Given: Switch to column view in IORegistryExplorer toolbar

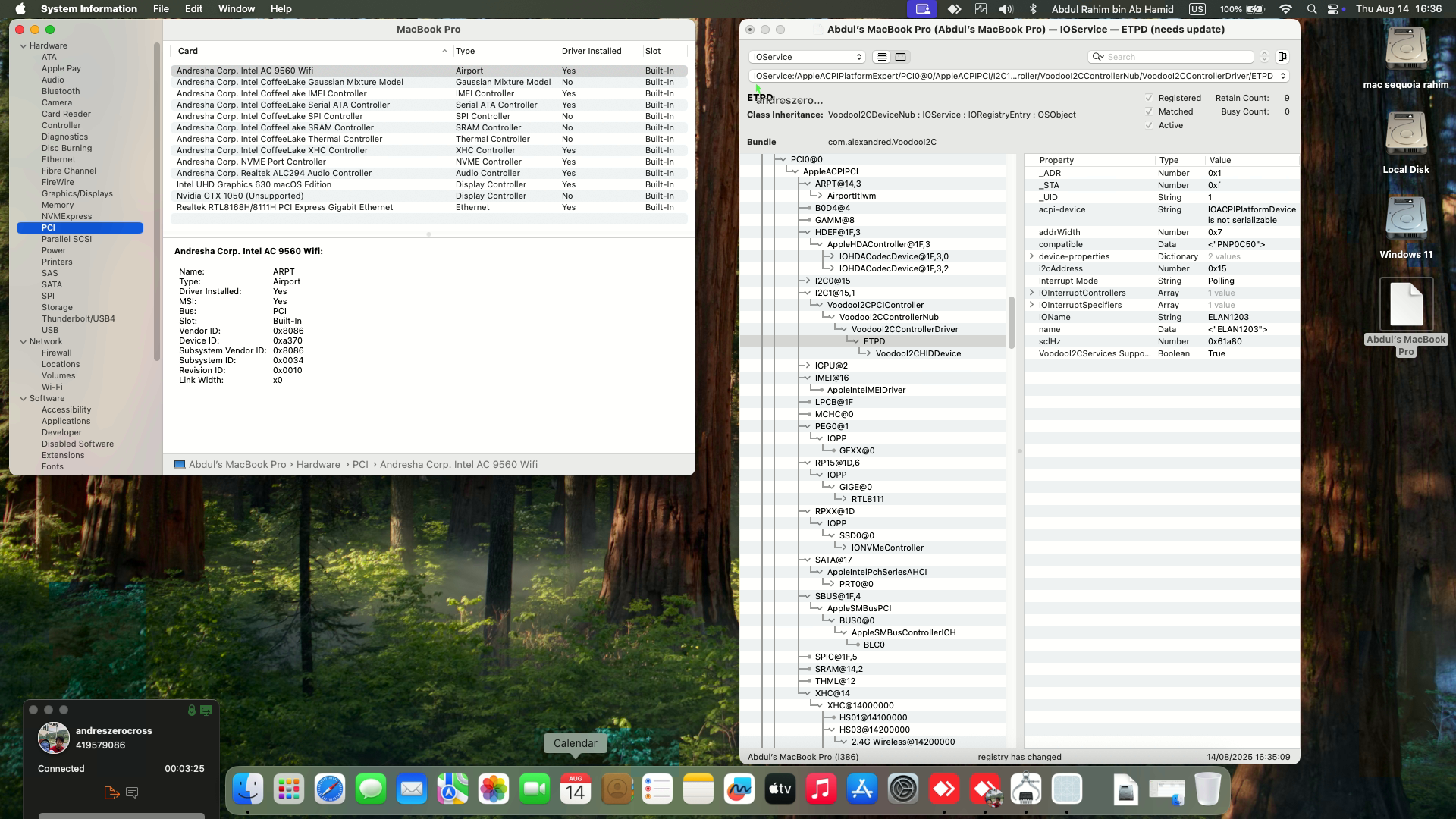Looking at the screenshot, I should [x=900, y=57].
